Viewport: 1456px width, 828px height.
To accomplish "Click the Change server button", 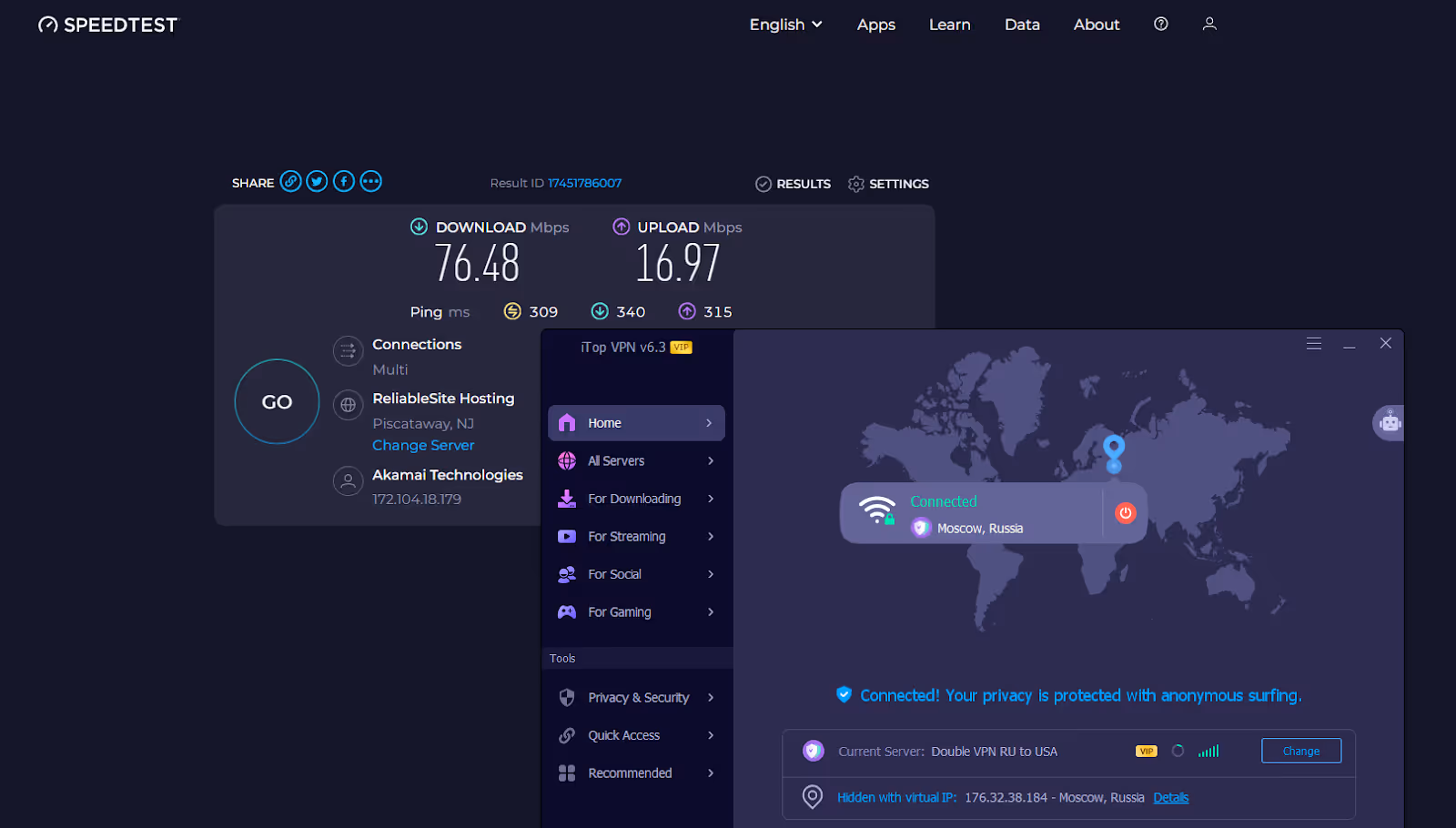I will click(1300, 751).
